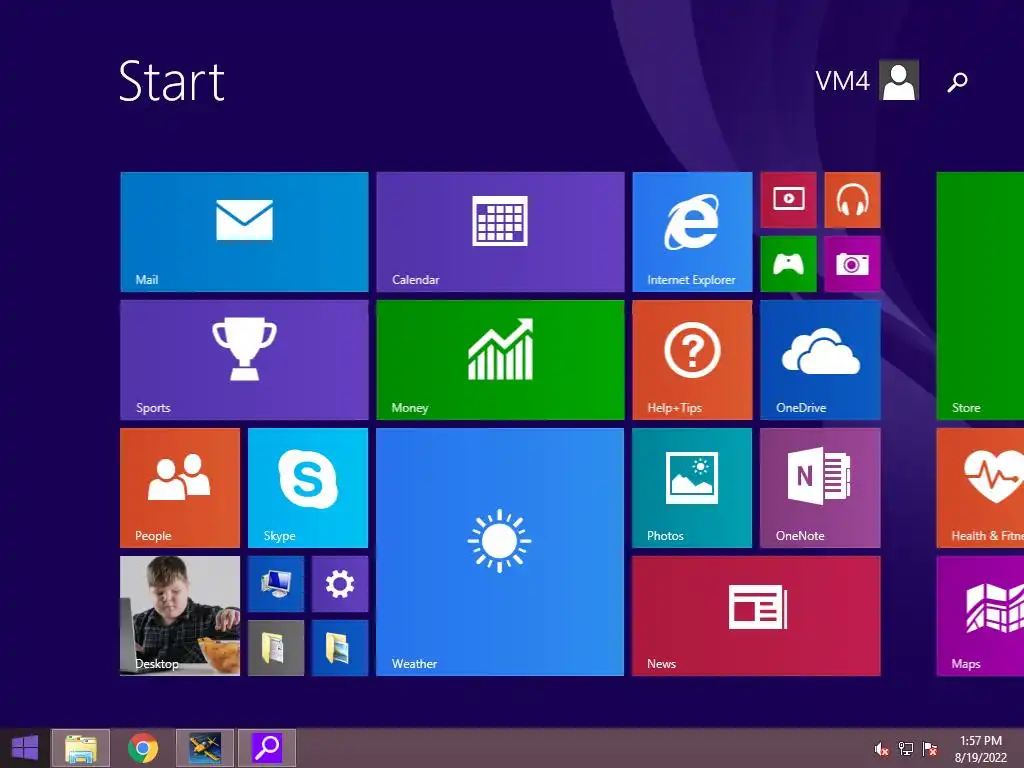Screen dimensions: 1024x768
Task: Open the Camera tile
Action: click(x=852, y=264)
